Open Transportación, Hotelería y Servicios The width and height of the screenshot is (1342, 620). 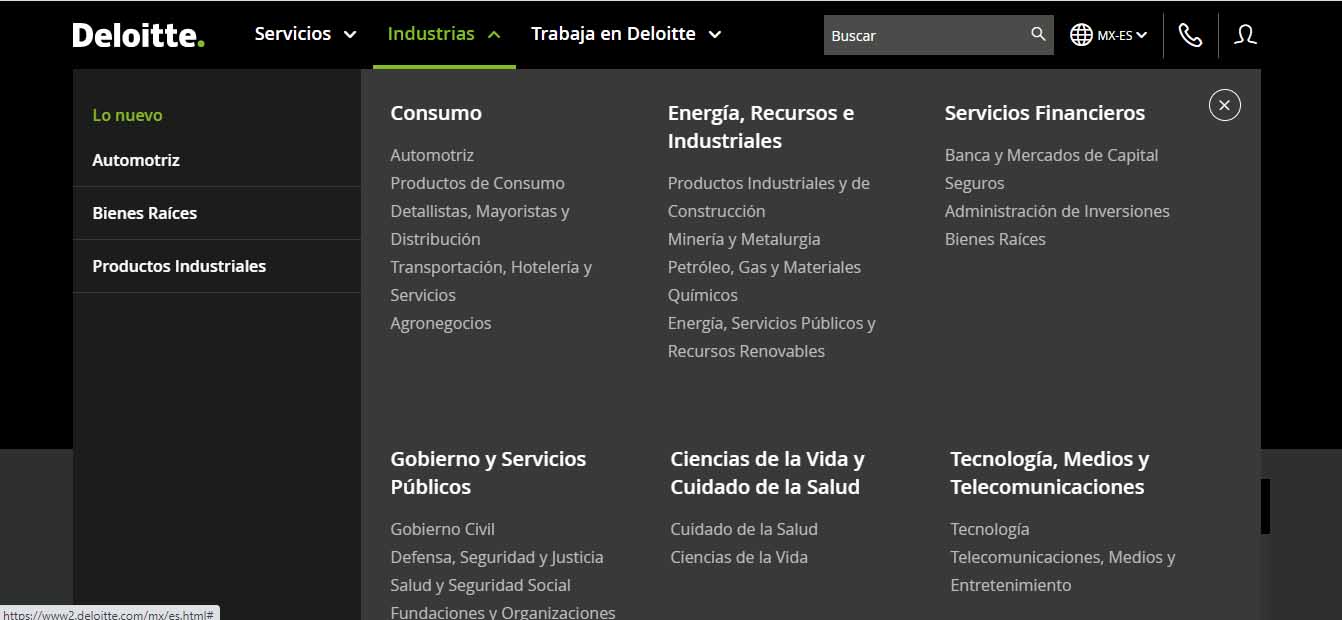pyautogui.click(x=491, y=281)
